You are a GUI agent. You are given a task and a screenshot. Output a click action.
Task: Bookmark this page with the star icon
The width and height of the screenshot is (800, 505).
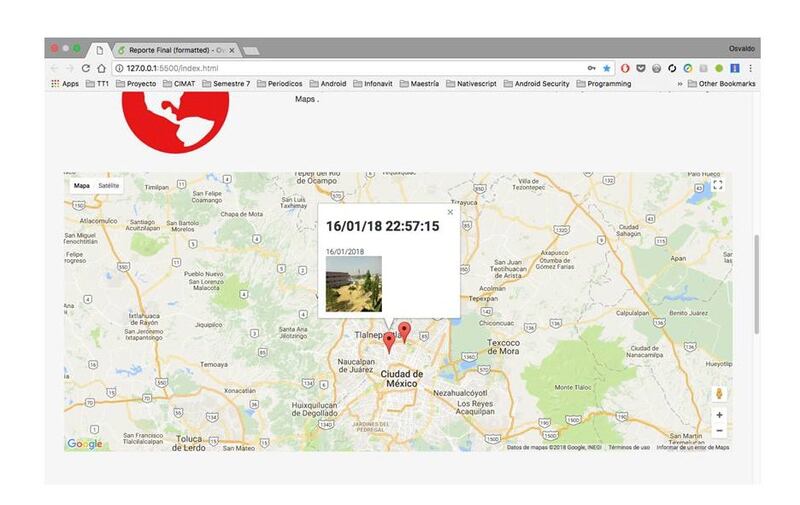tap(607, 68)
